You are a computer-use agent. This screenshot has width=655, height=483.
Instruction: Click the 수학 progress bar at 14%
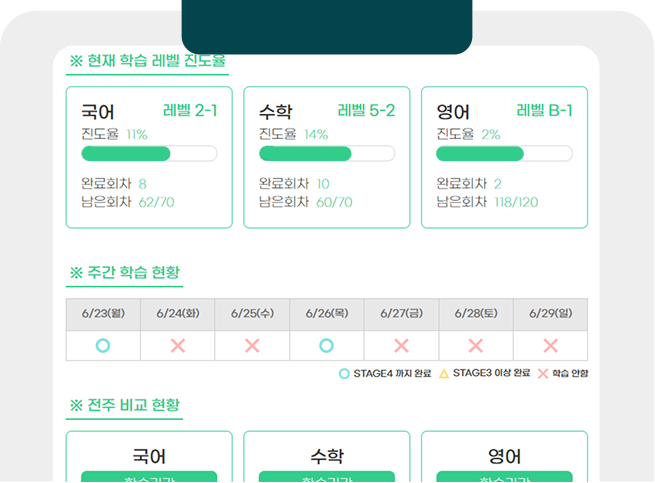click(x=327, y=153)
